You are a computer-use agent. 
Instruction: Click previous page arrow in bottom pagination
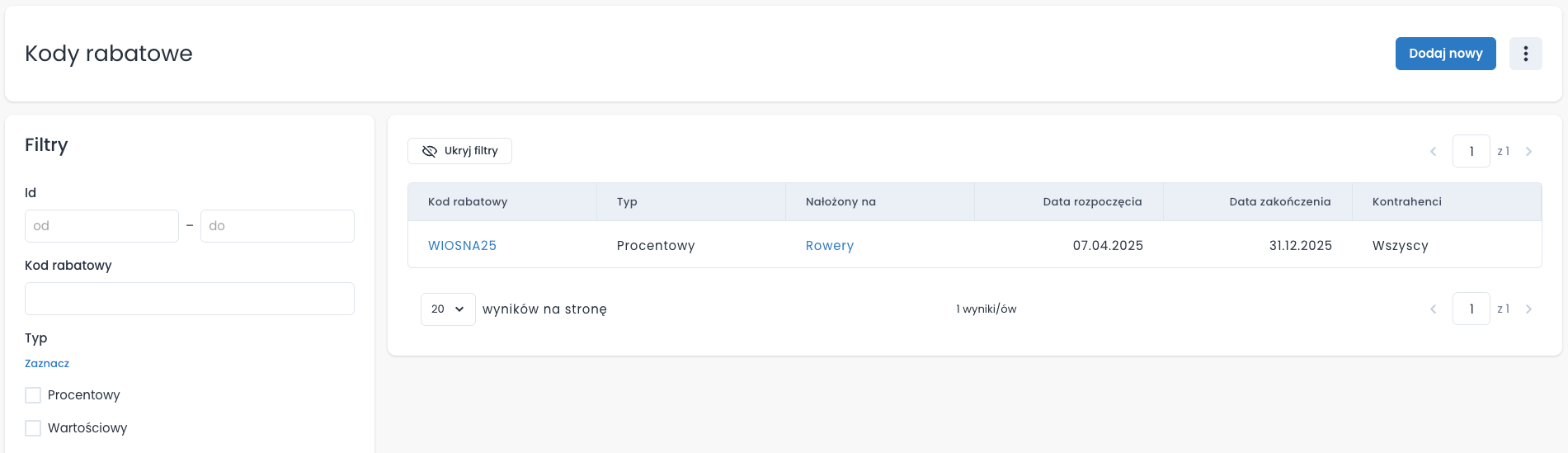point(1433,309)
